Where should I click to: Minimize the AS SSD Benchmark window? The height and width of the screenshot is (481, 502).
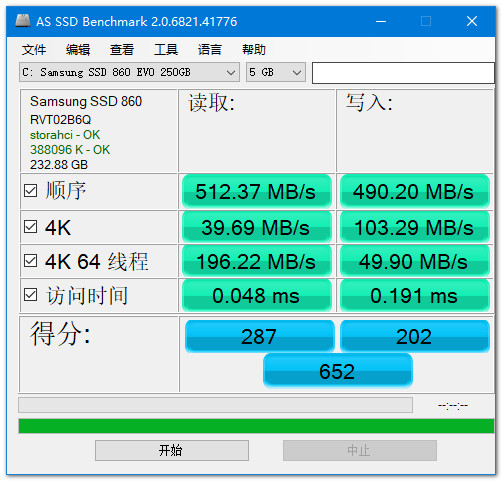click(381, 21)
